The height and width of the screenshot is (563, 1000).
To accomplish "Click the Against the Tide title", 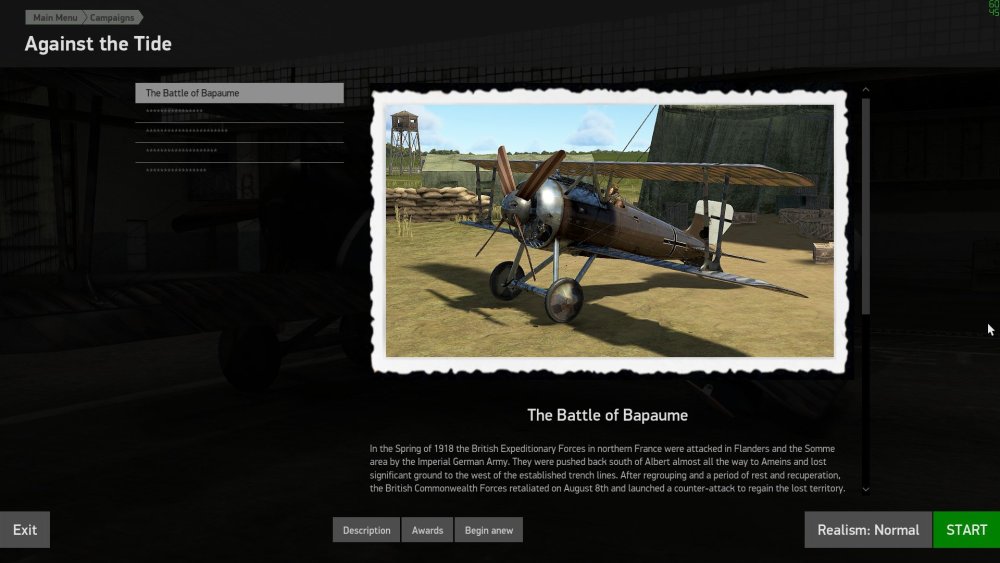I will (98, 44).
